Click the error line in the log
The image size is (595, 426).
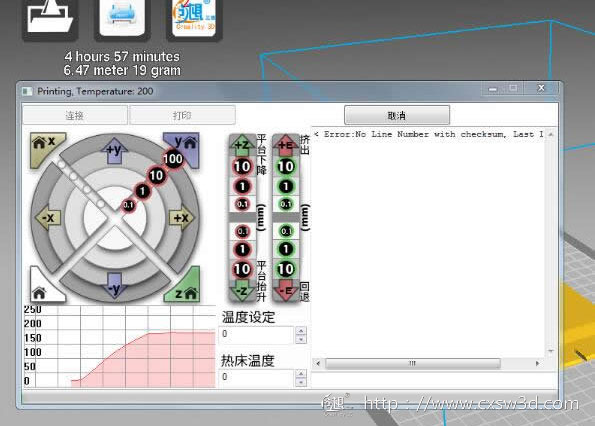click(429, 134)
